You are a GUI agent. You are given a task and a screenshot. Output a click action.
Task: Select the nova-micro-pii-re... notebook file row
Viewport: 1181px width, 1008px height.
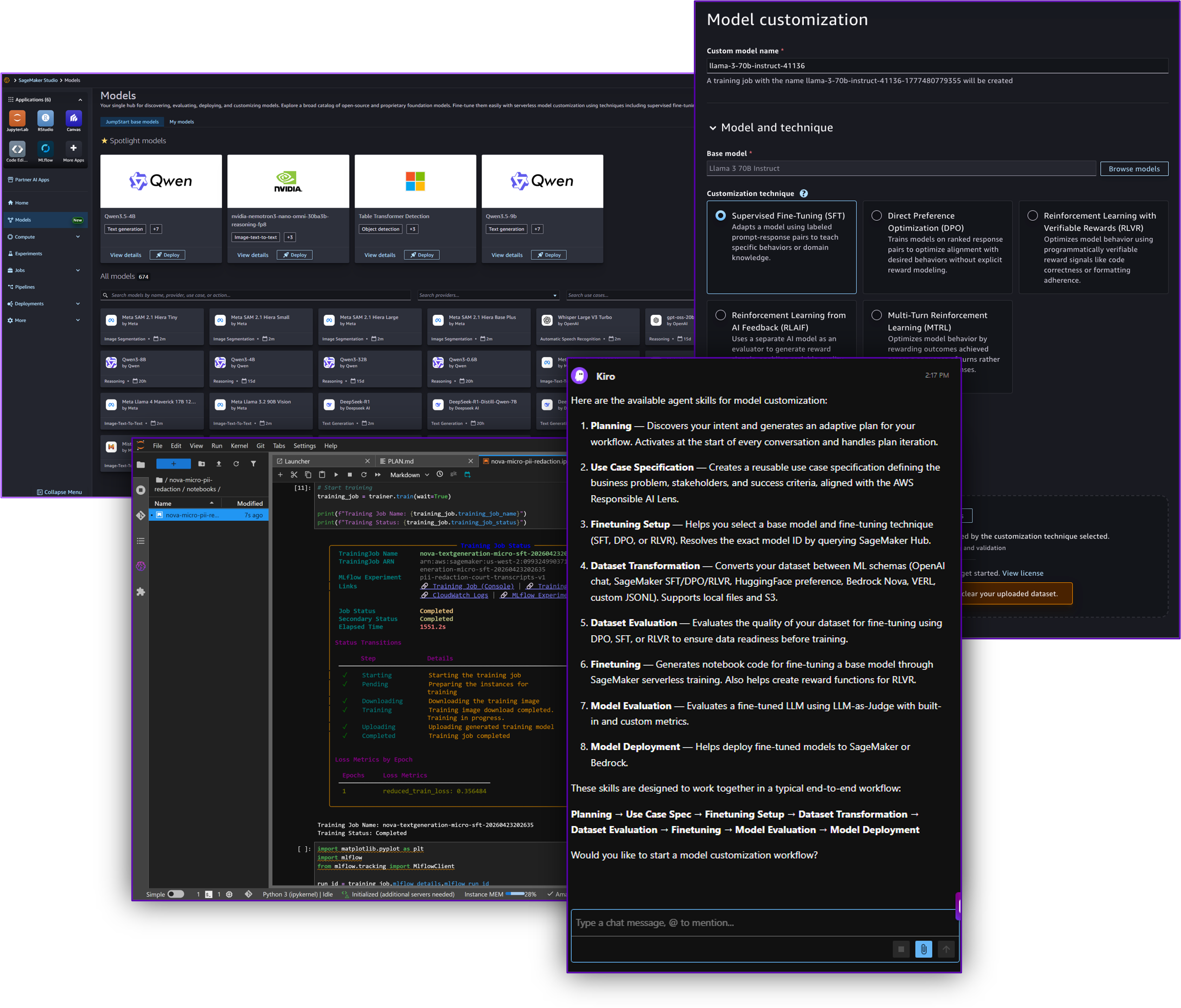pos(209,515)
